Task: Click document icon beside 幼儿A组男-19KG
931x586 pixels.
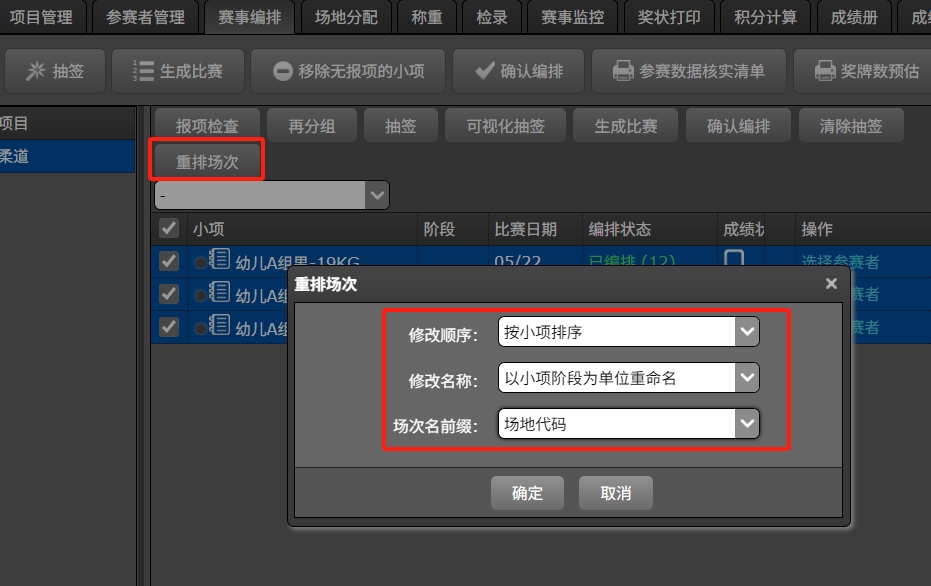Action: click(x=219, y=261)
